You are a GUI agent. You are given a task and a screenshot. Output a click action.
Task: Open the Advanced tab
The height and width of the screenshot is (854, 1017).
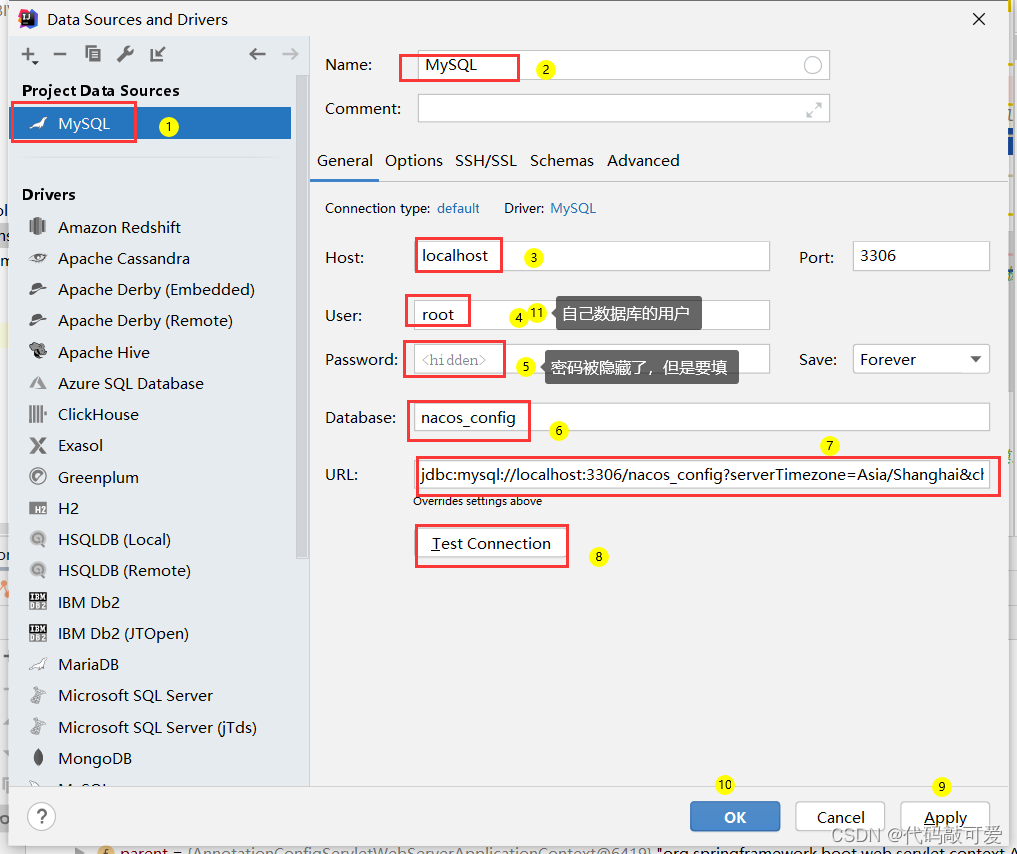643,161
